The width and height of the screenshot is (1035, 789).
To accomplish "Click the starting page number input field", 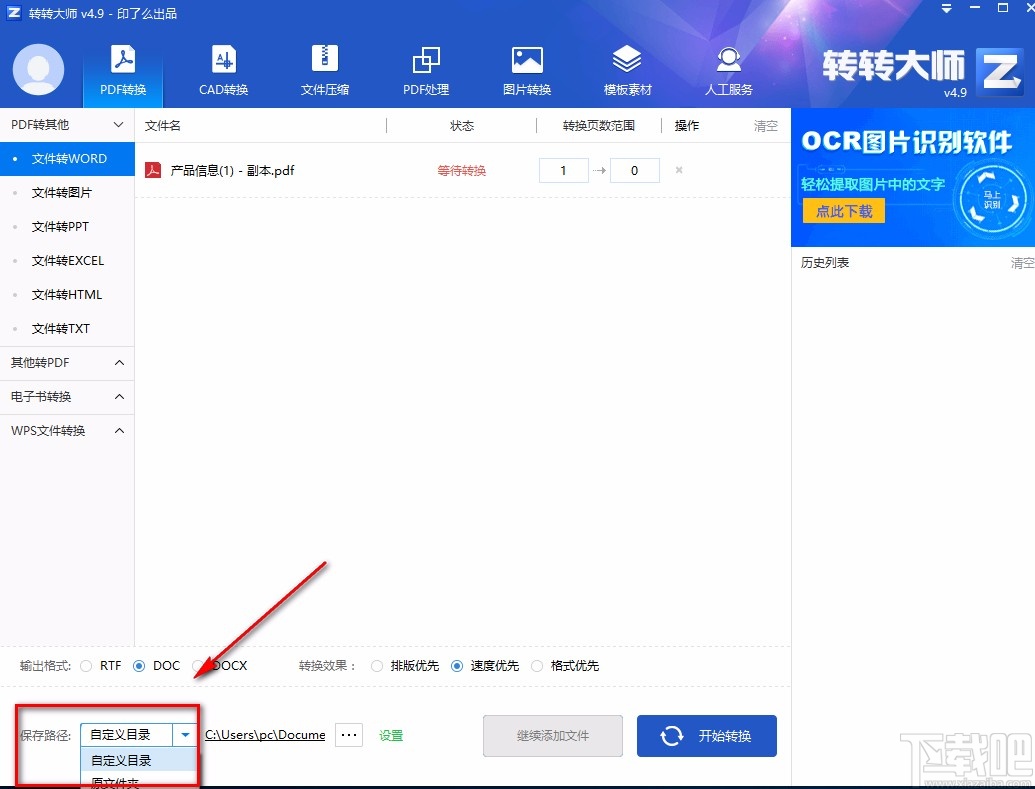I will 562,170.
